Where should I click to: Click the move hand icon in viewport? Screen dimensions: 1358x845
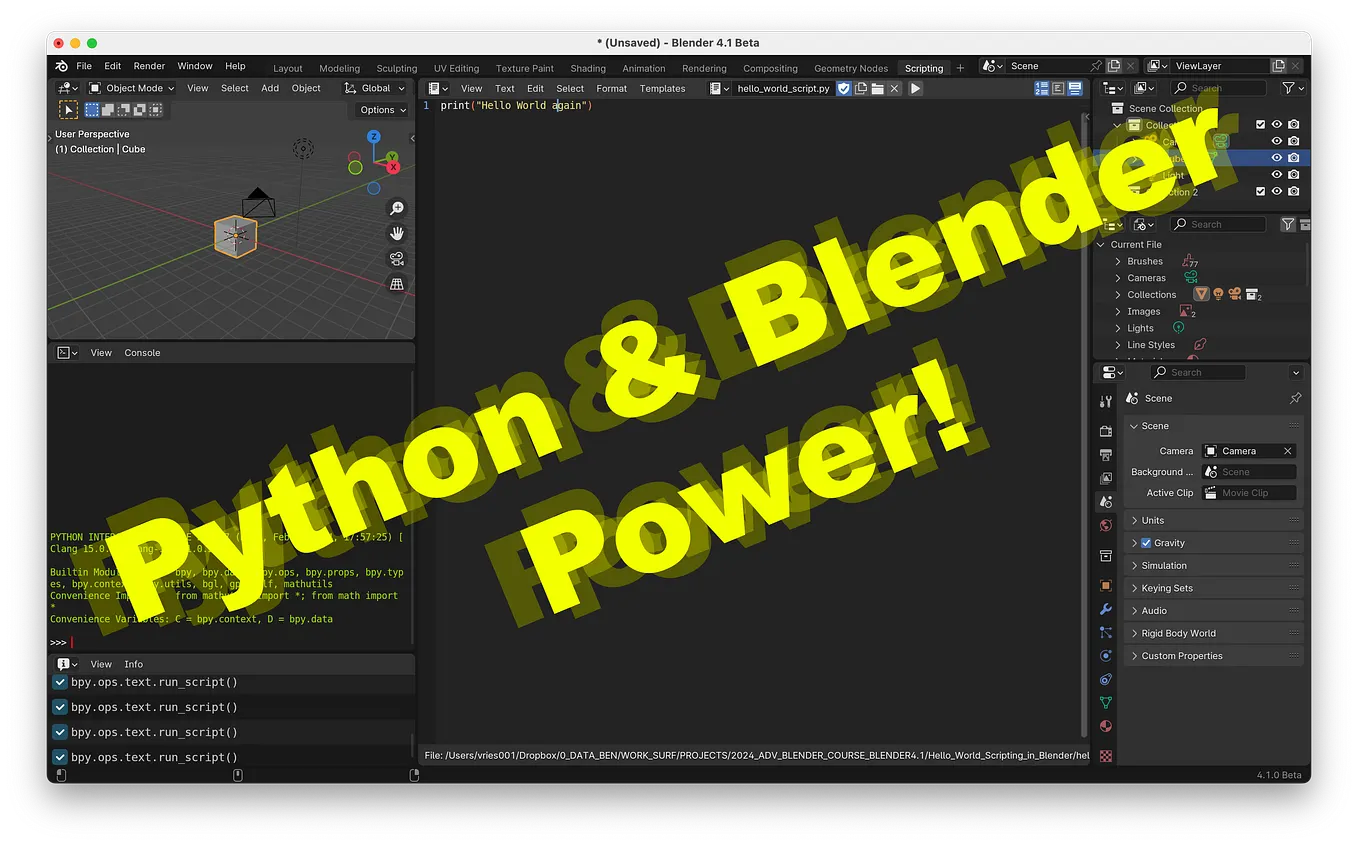coord(396,233)
